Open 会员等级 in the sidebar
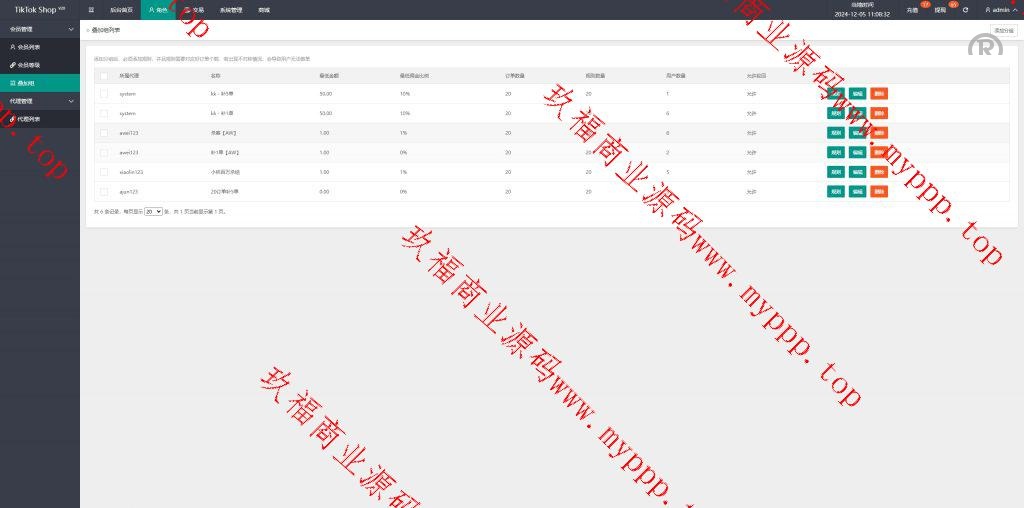This screenshot has width=1024, height=508. [29, 65]
